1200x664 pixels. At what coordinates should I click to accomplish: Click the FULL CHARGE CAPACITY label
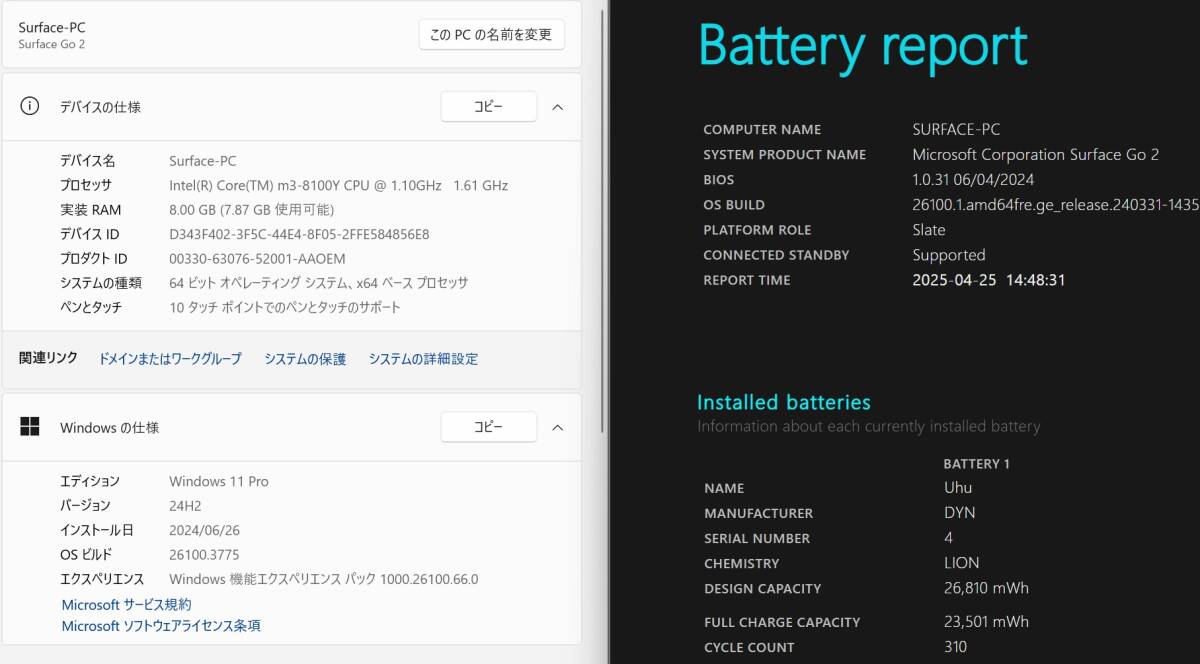pos(782,622)
